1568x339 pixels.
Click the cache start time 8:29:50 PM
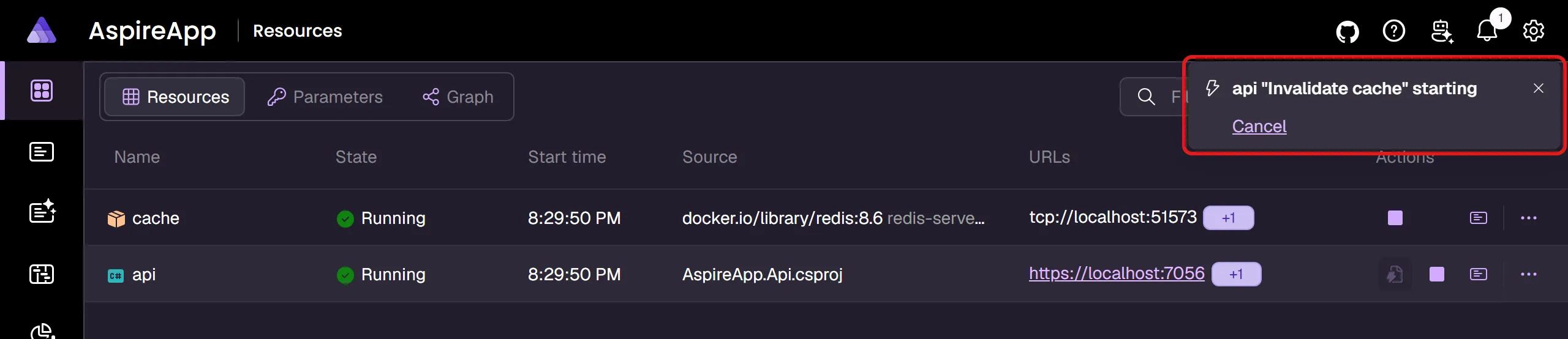[x=575, y=218]
